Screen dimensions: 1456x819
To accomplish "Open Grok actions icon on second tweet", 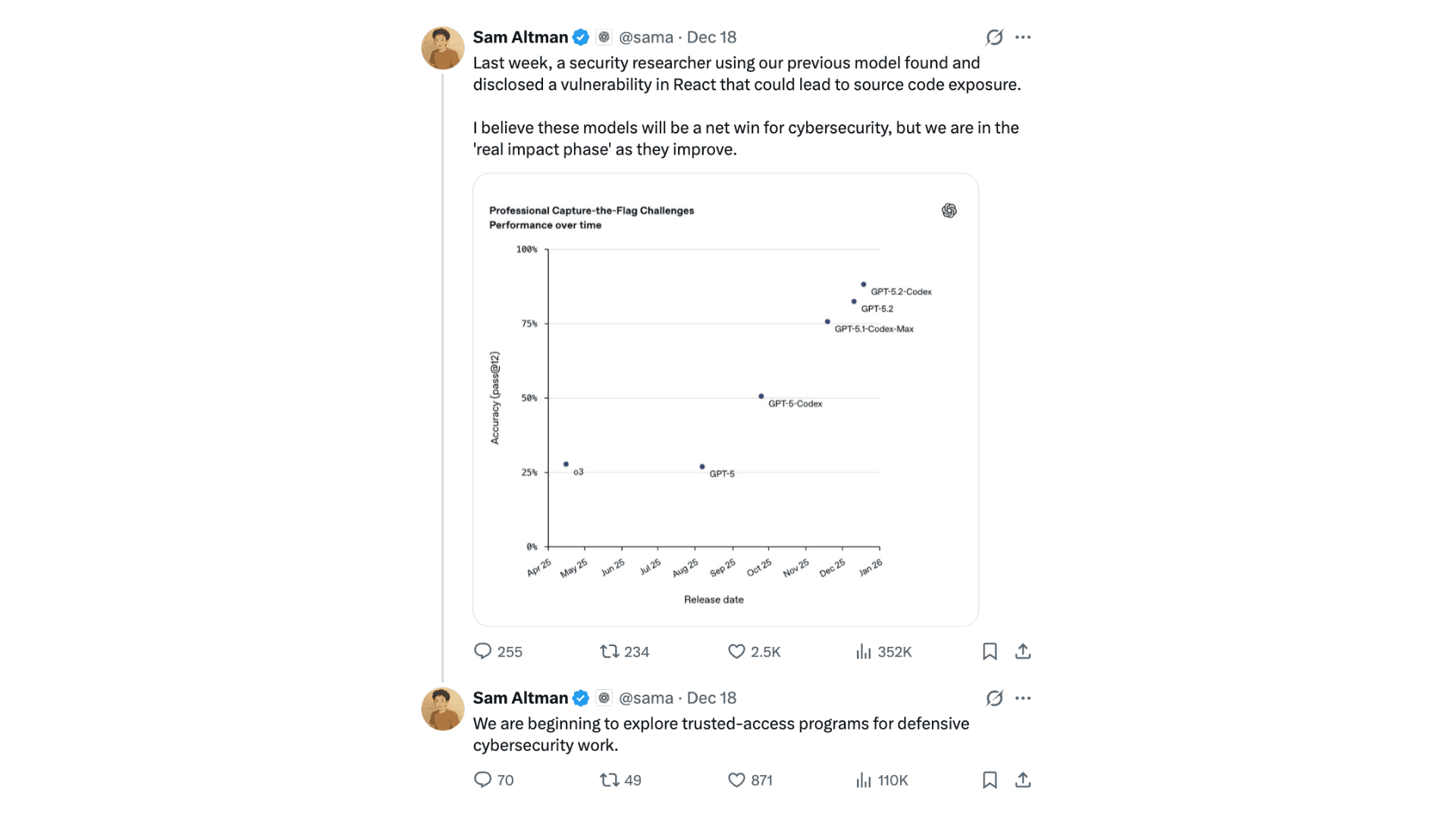I will pyautogui.click(x=994, y=698).
